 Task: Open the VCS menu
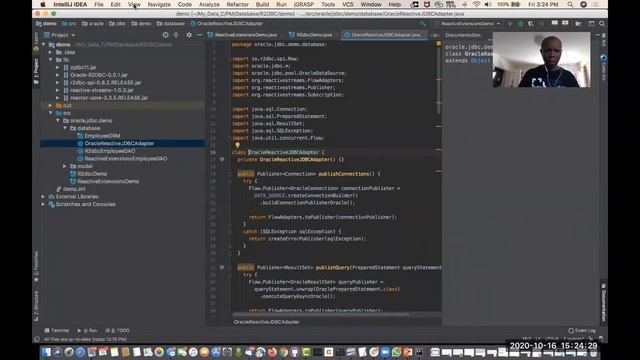[348, 4]
